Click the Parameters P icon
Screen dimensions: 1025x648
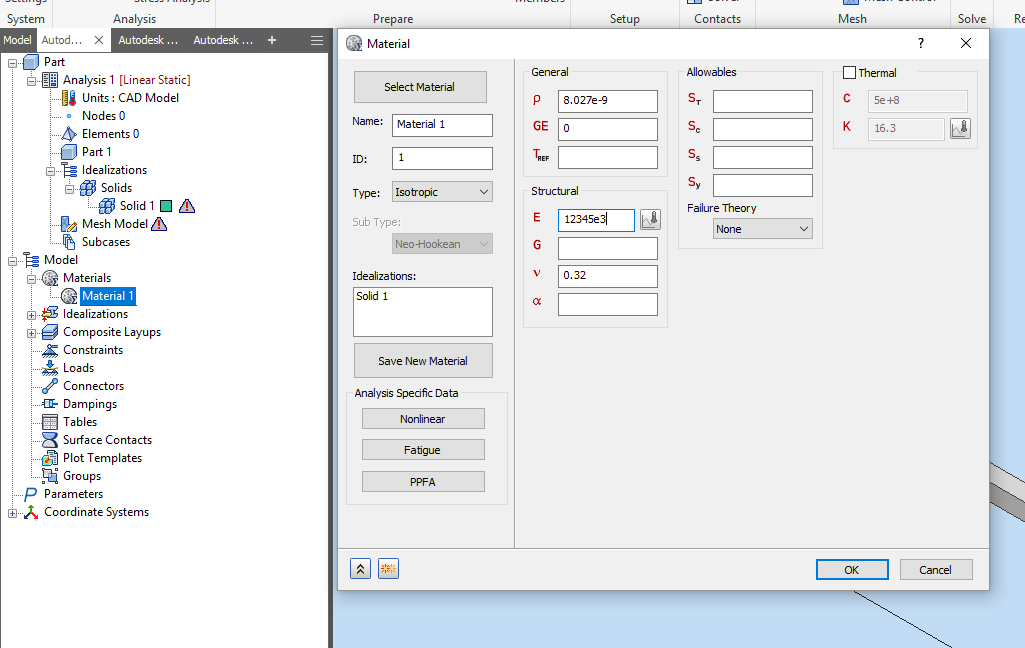(x=31, y=494)
